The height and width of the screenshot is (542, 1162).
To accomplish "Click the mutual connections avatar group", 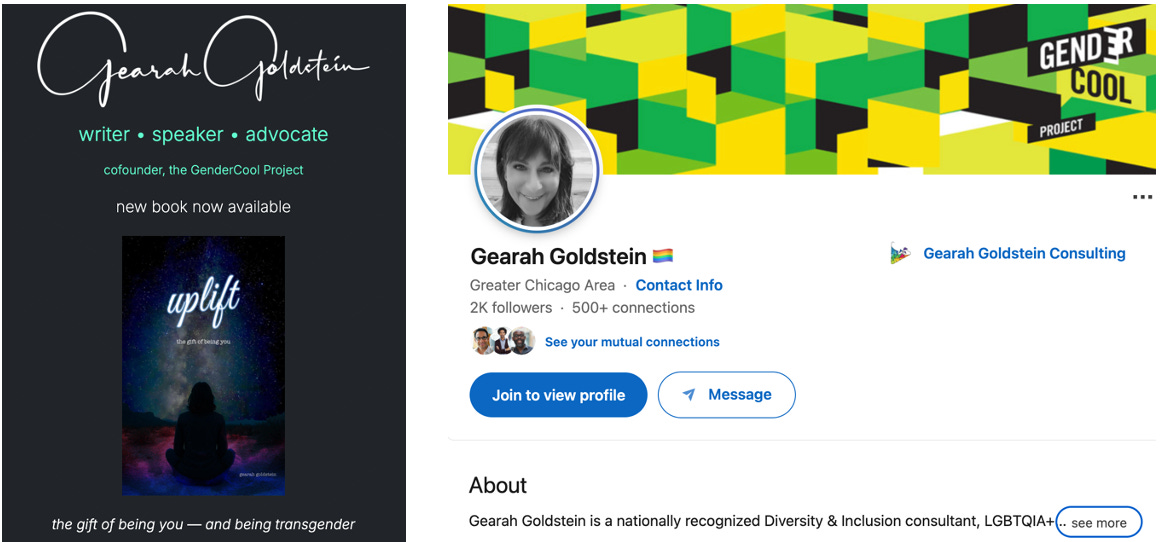I will [x=503, y=341].
